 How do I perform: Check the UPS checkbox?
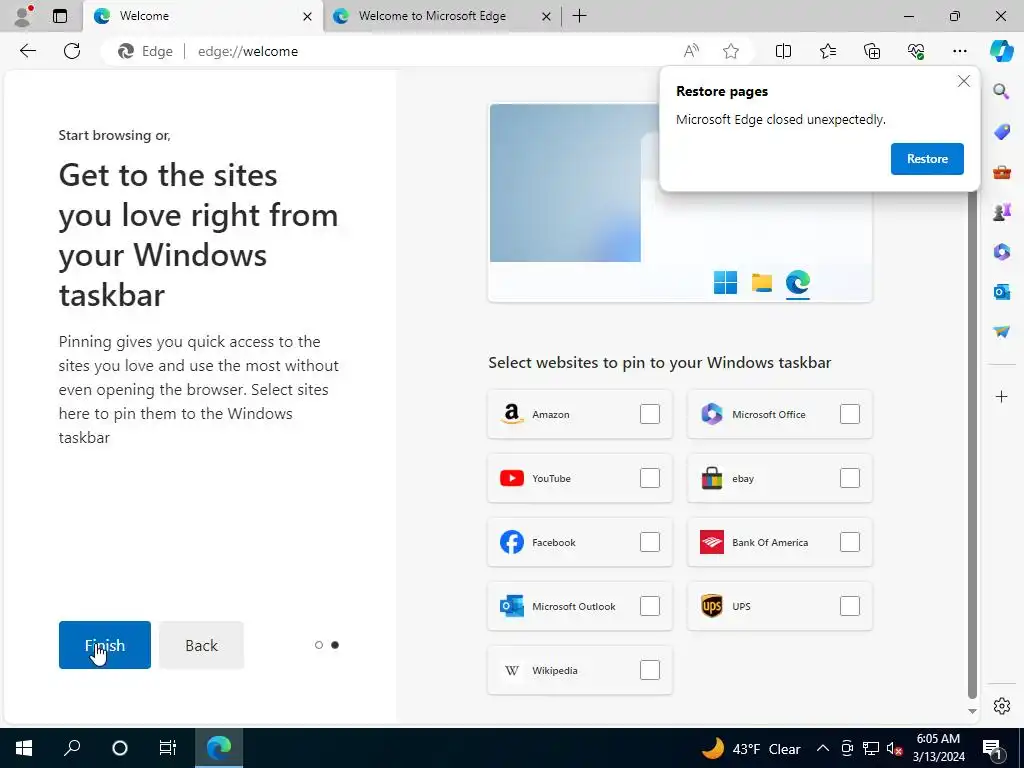click(850, 606)
